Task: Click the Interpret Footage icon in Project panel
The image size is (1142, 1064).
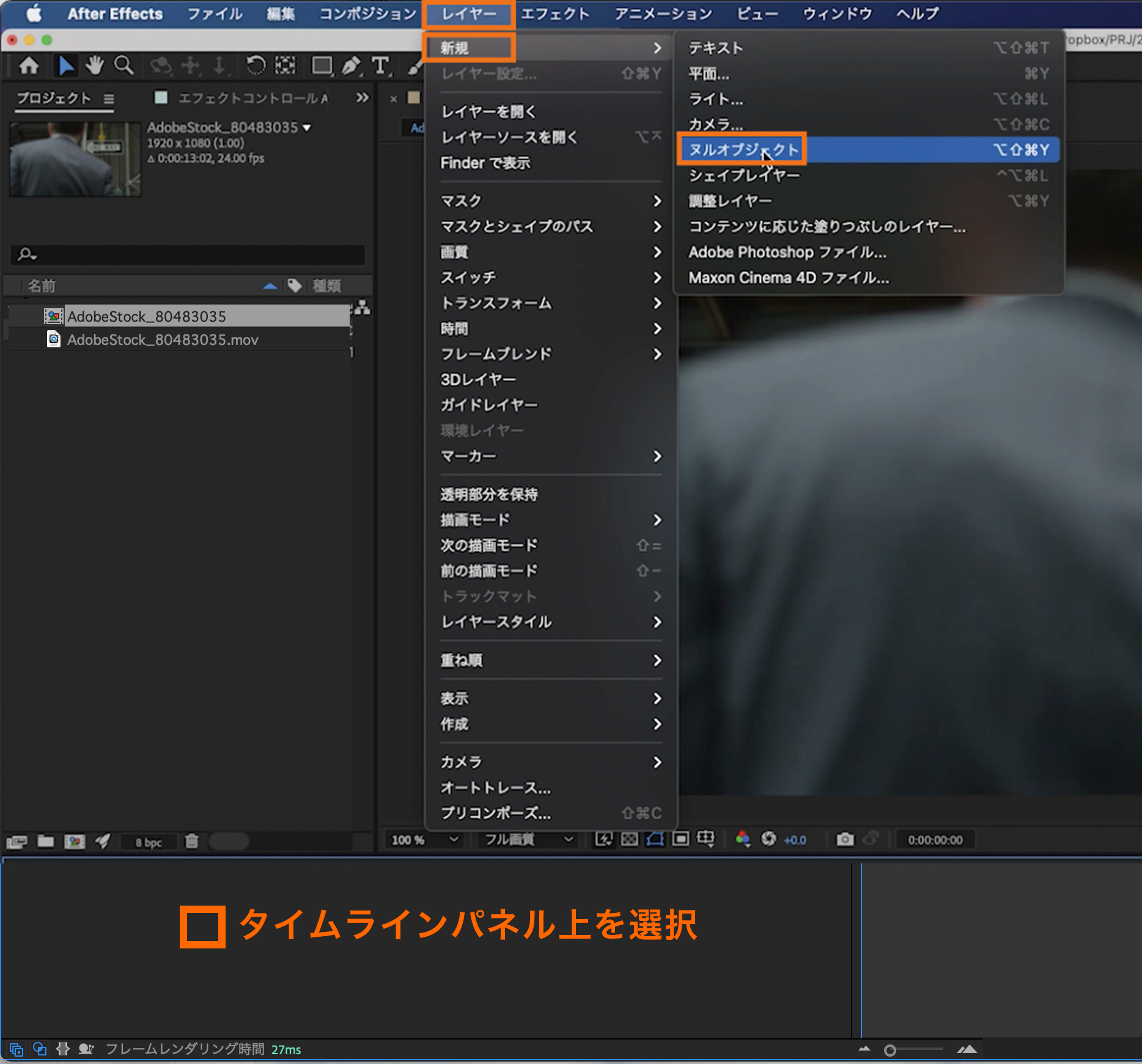Action: (17, 842)
